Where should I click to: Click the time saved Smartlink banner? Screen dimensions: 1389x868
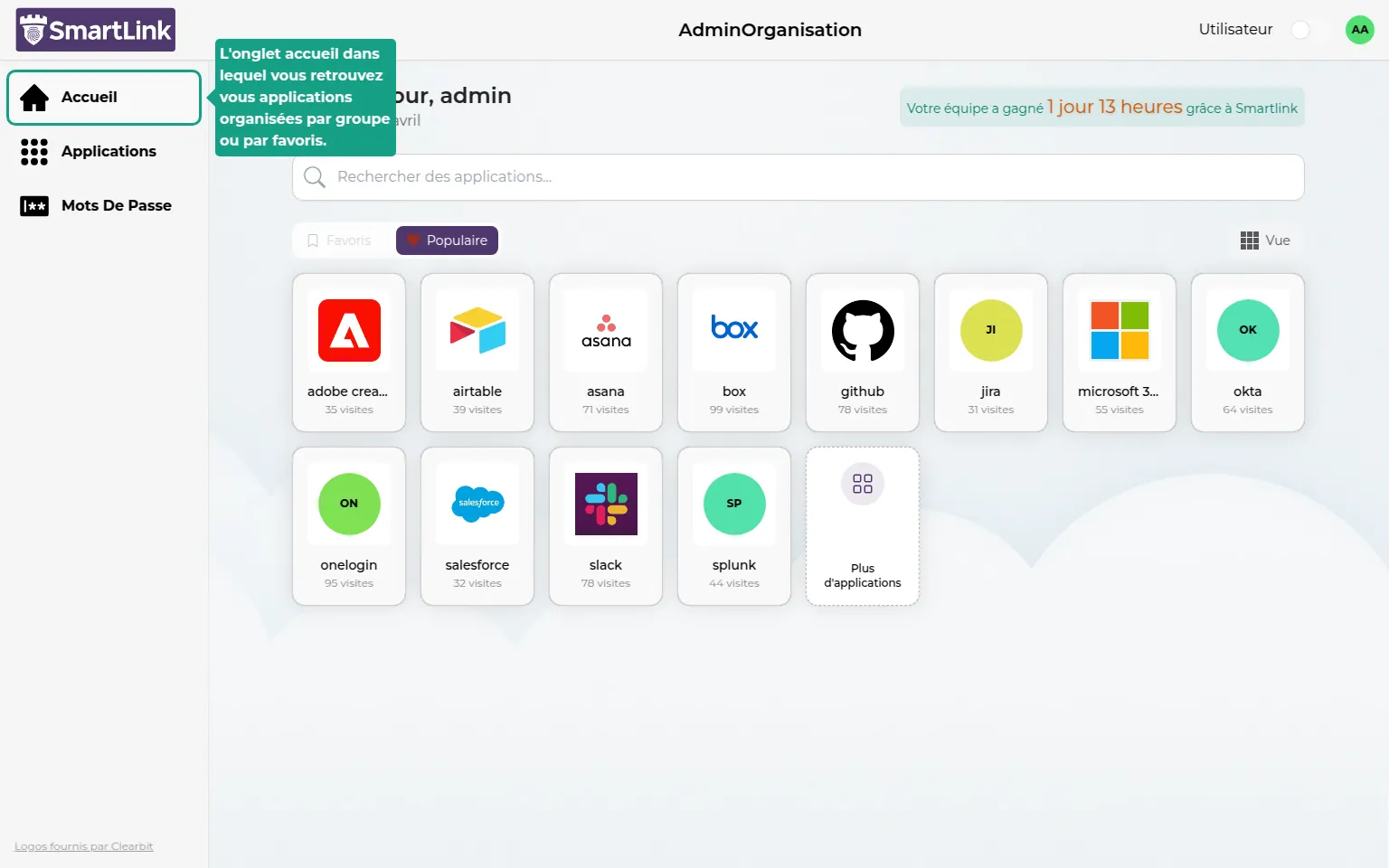pyautogui.click(x=1101, y=107)
